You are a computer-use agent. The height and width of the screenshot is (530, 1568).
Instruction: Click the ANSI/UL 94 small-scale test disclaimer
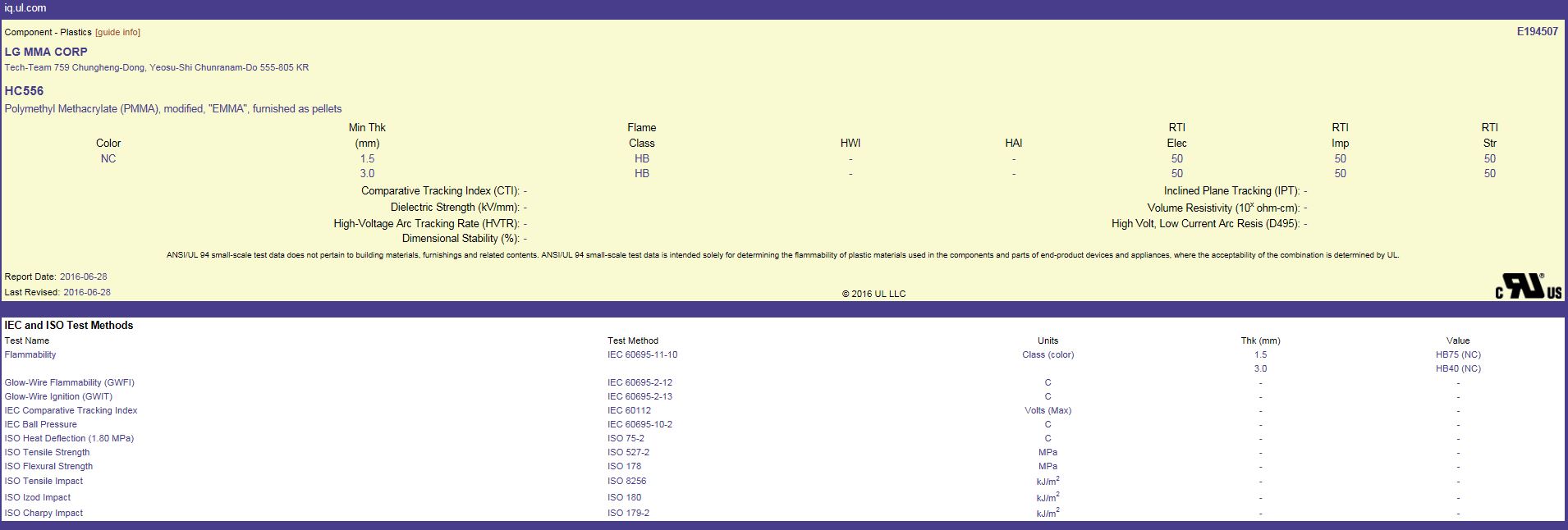pos(782,255)
